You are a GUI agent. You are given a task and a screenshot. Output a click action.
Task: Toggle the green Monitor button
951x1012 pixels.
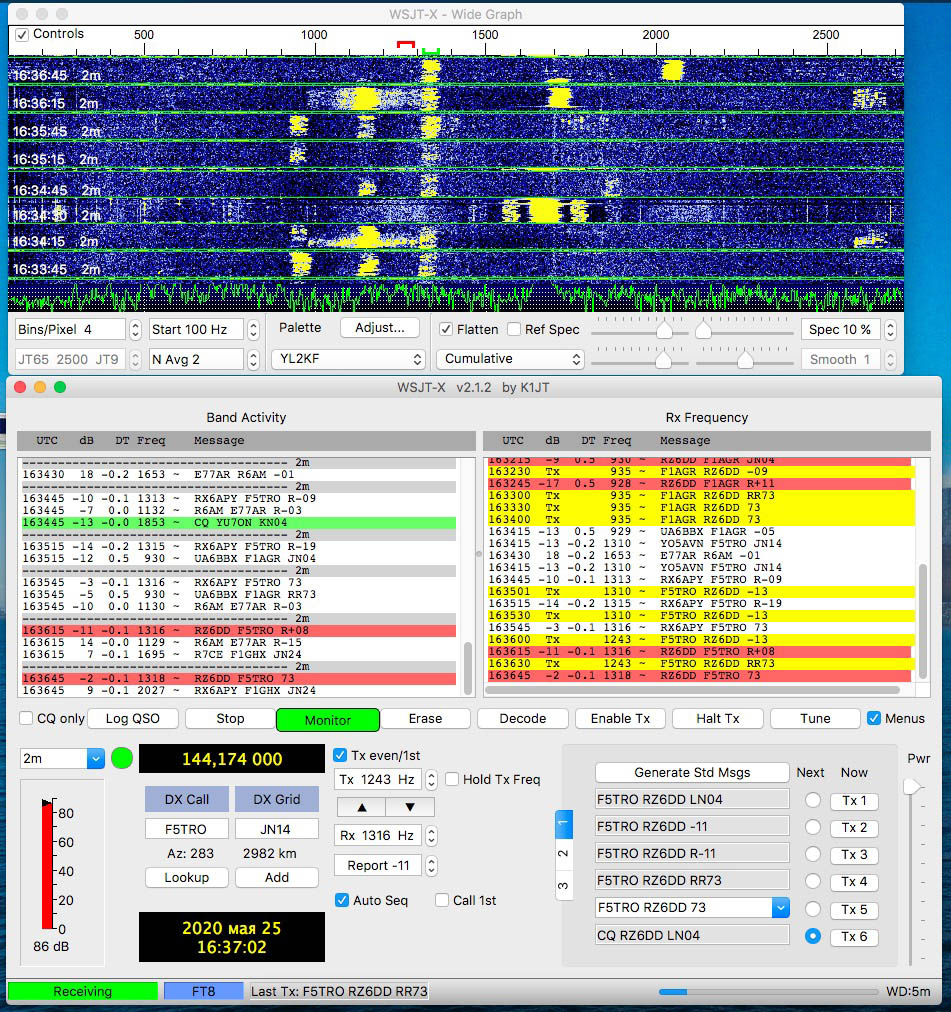pyautogui.click(x=328, y=720)
